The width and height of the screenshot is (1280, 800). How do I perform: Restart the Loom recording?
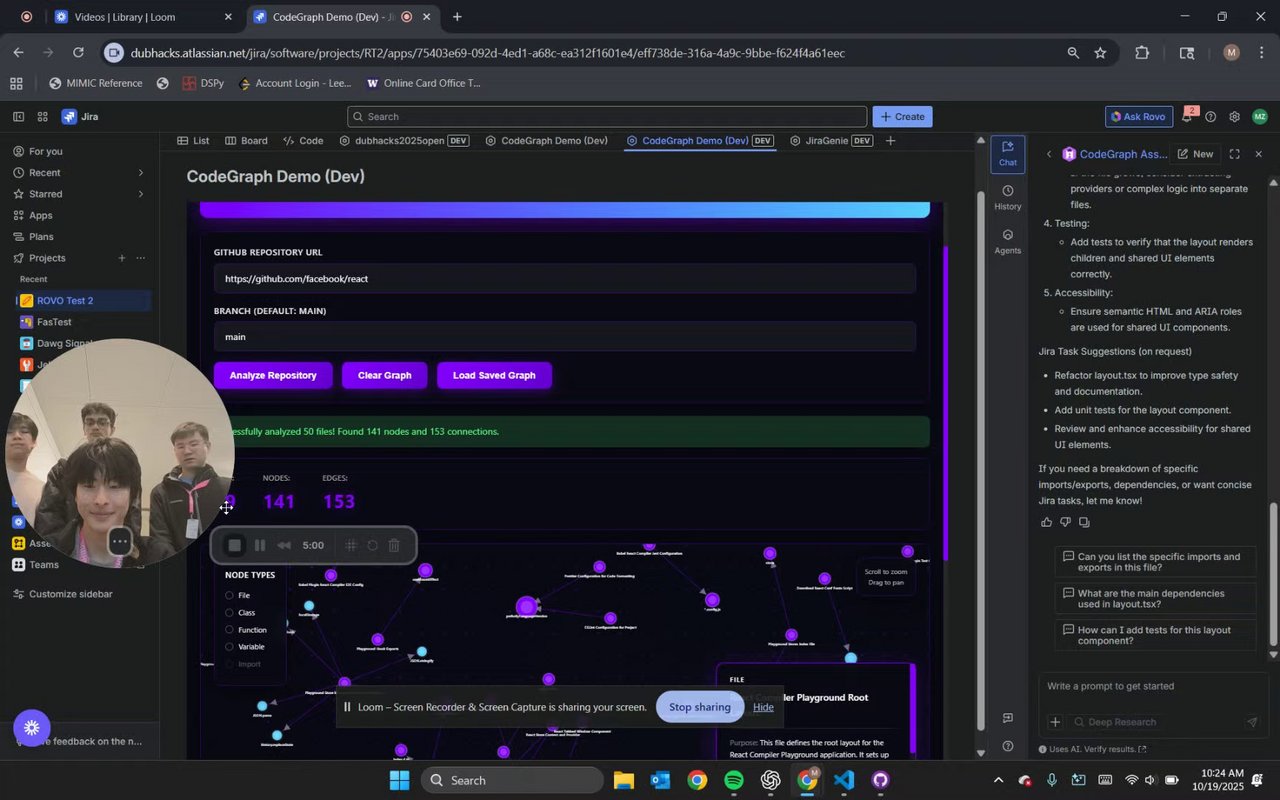click(x=372, y=545)
